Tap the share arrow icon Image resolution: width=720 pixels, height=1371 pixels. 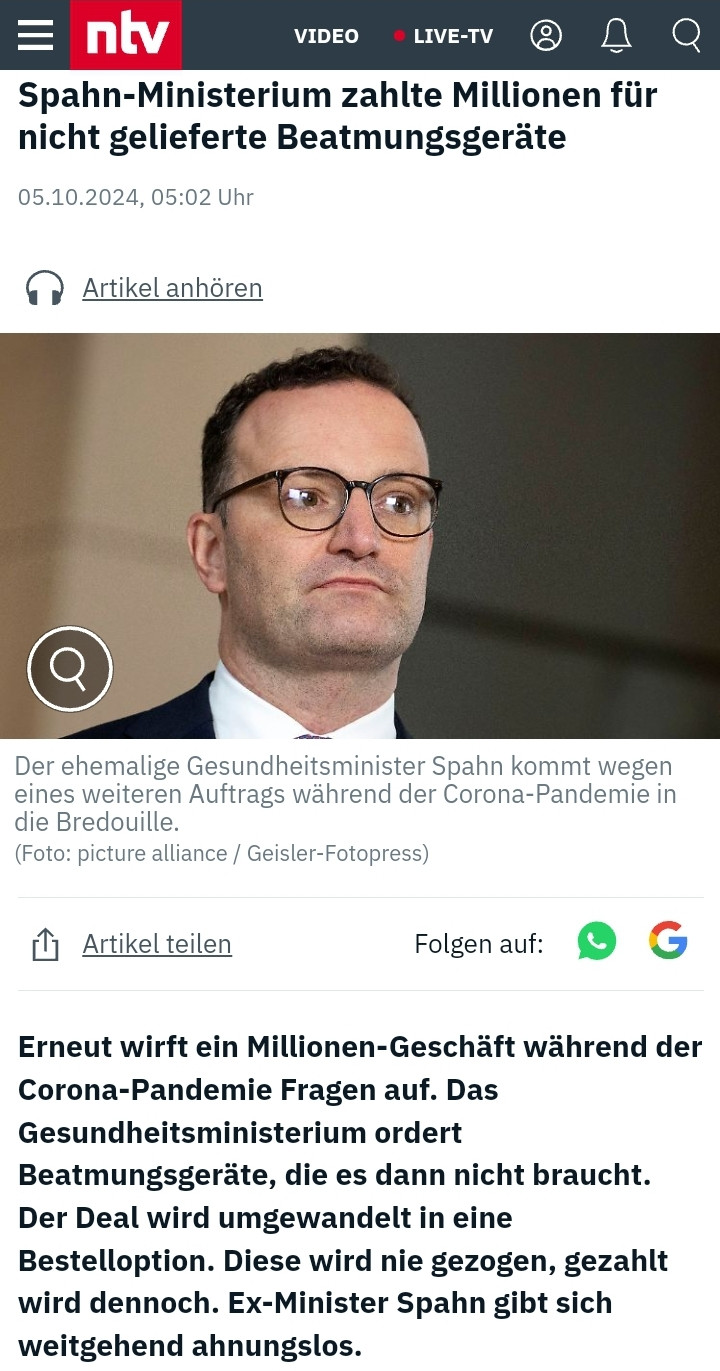(45, 944)
